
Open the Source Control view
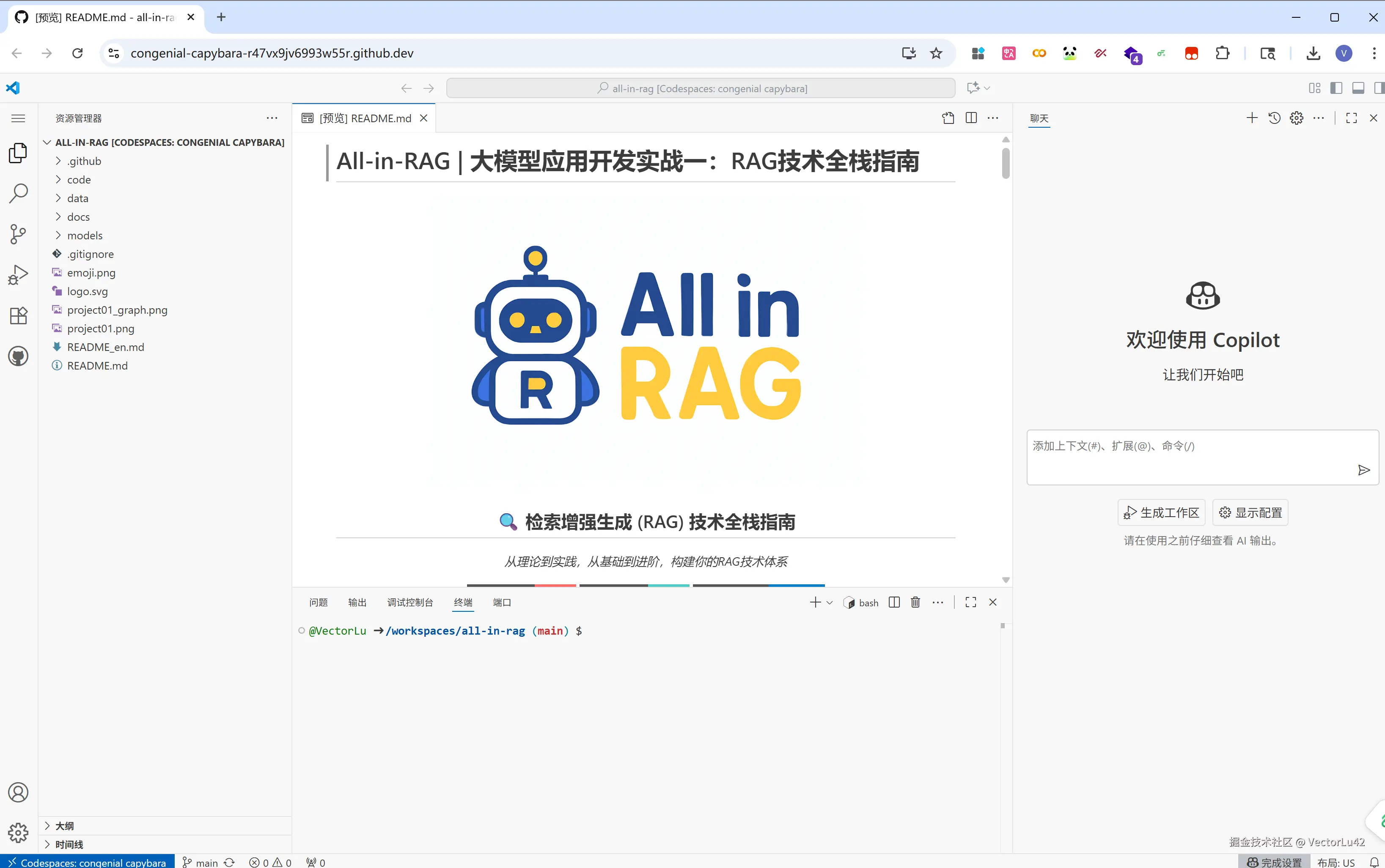(x=18, y=234)
